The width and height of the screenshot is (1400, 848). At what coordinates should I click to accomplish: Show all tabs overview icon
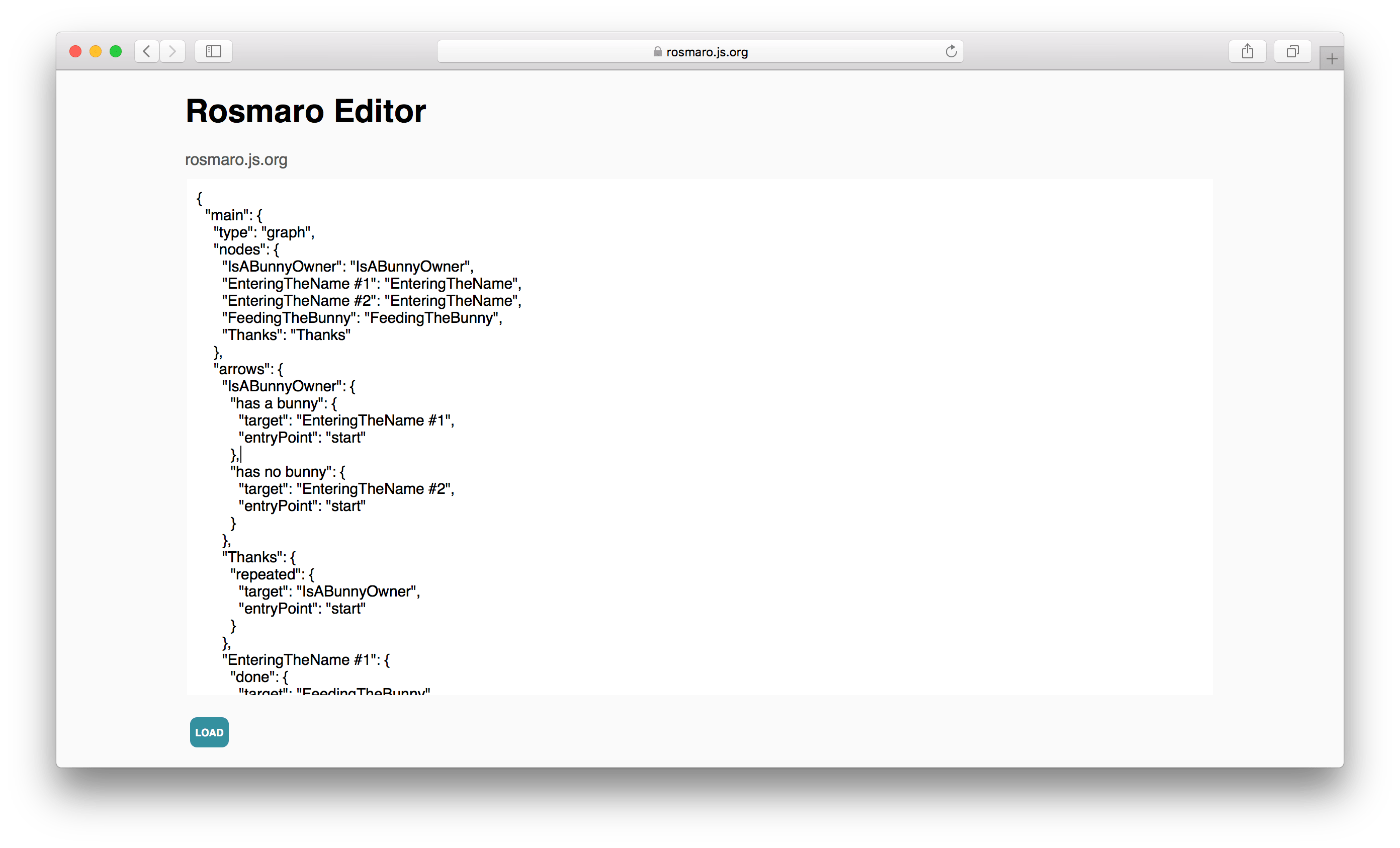(1292, 52)
